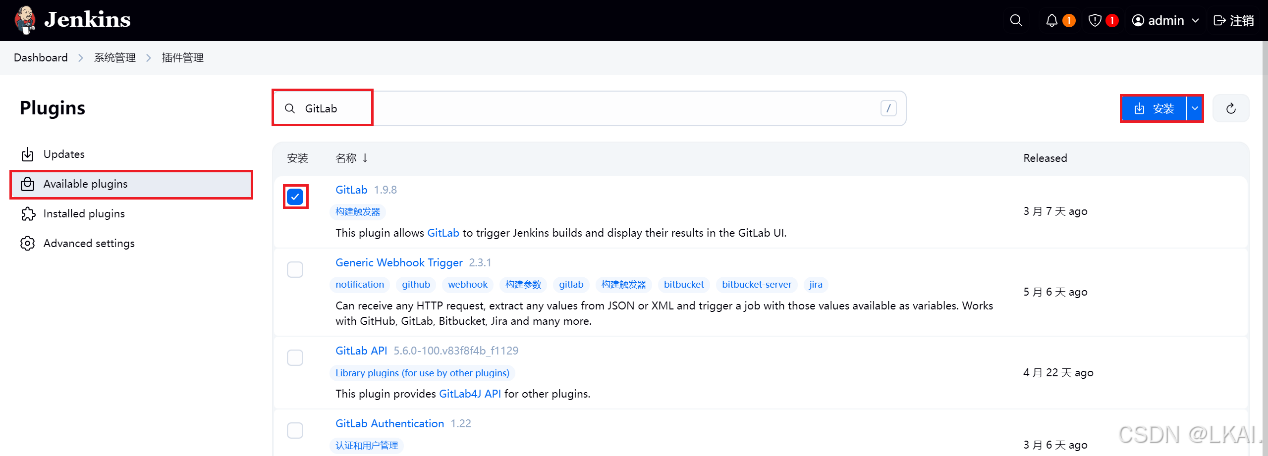Image resolution: width=1268 pixels, height=456 pixels.
Task: Select Available plugins in the sidebar
Action: coord(131,184)
